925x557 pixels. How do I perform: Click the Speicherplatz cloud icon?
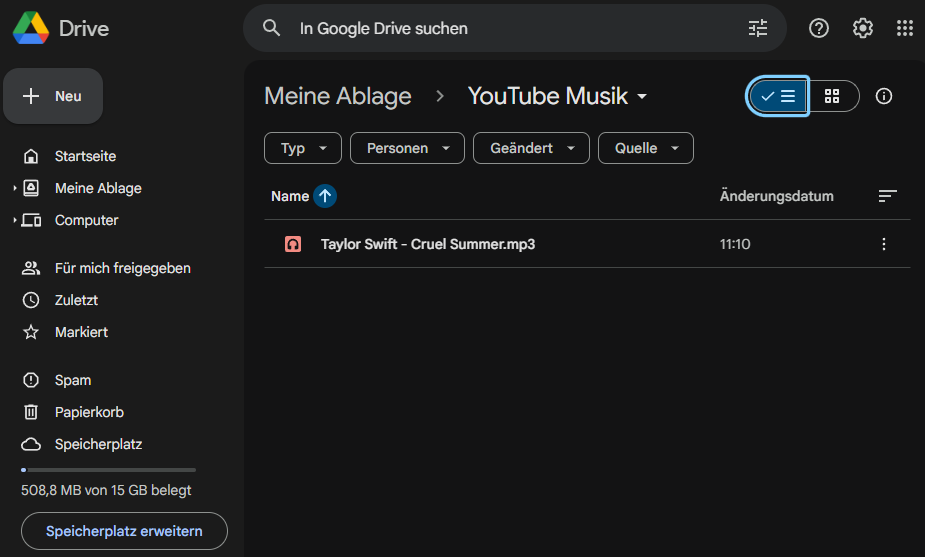click(x=31, y=444)
